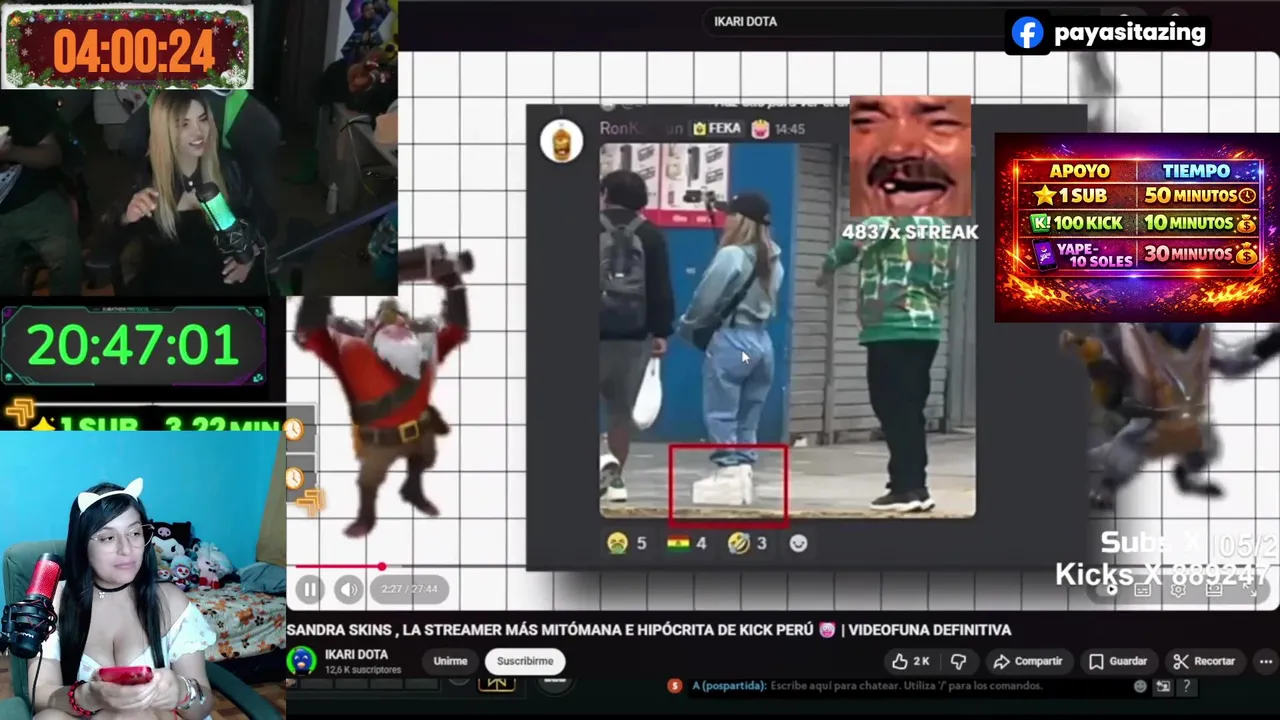Viewport: 1280px width, 720px height.
Task: Select the IKARI DOTA tab title
Action: [745, 21]
